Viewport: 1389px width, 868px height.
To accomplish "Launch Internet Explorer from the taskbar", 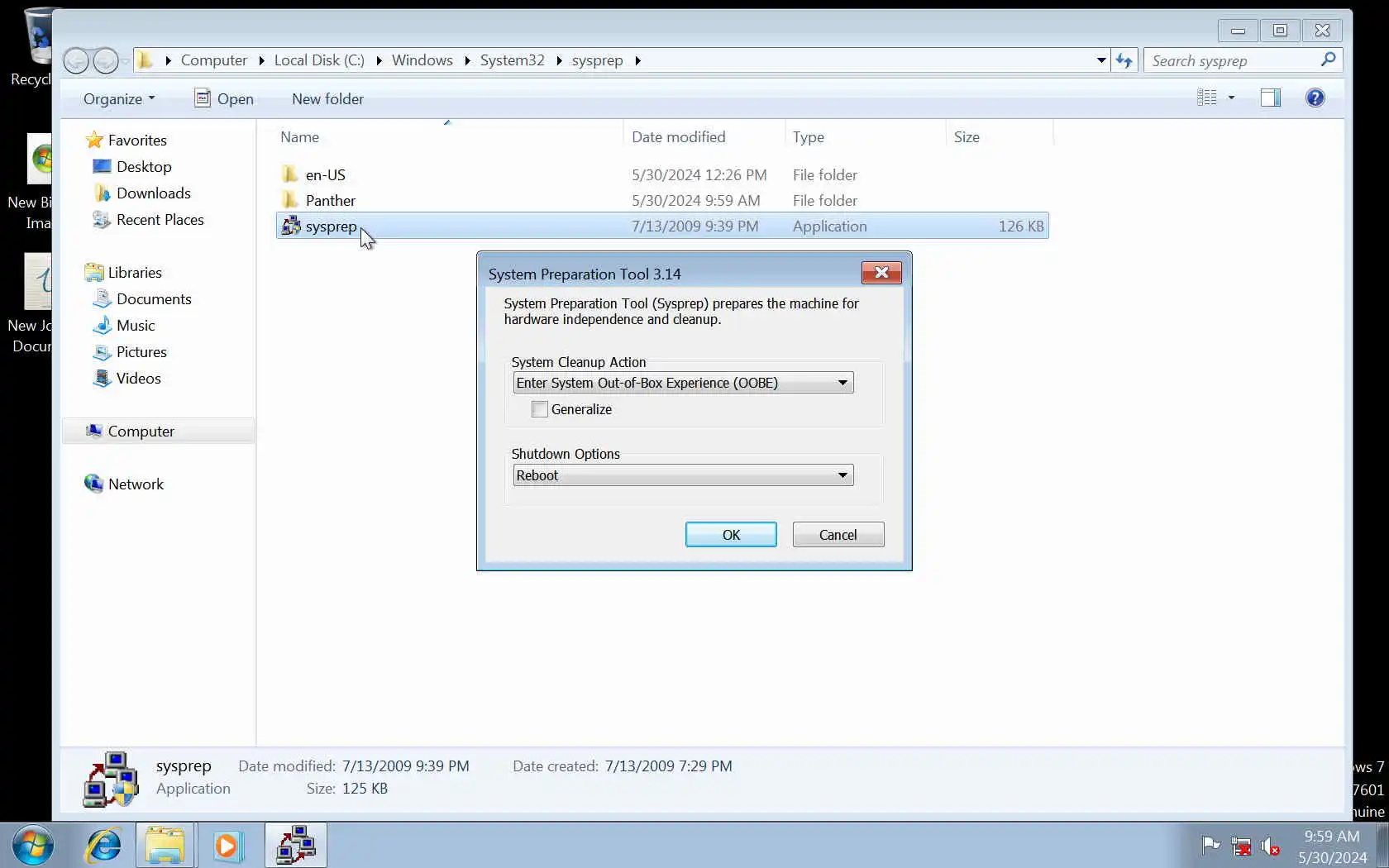I will click(104, 846).
